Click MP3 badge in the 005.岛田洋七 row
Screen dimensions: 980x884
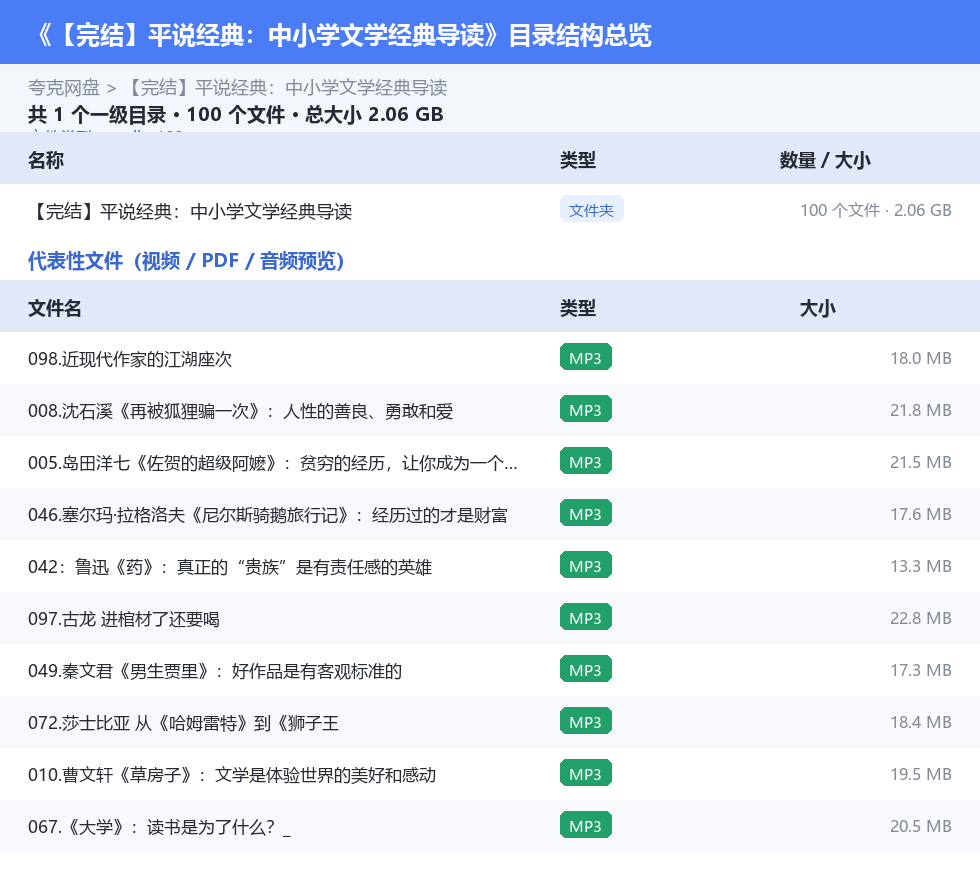[586, 461]
